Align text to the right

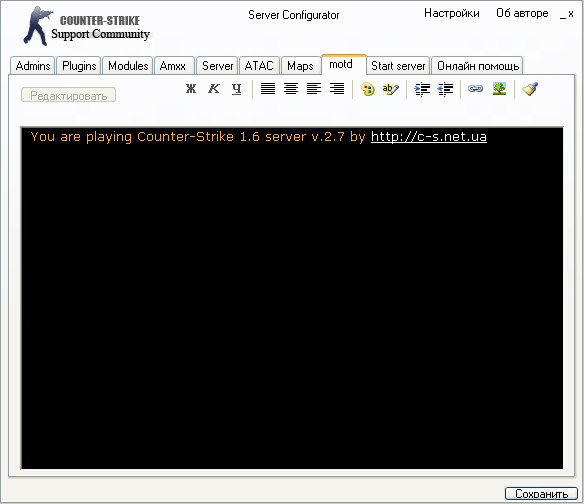pyautogui.click(x=337, y=89)
